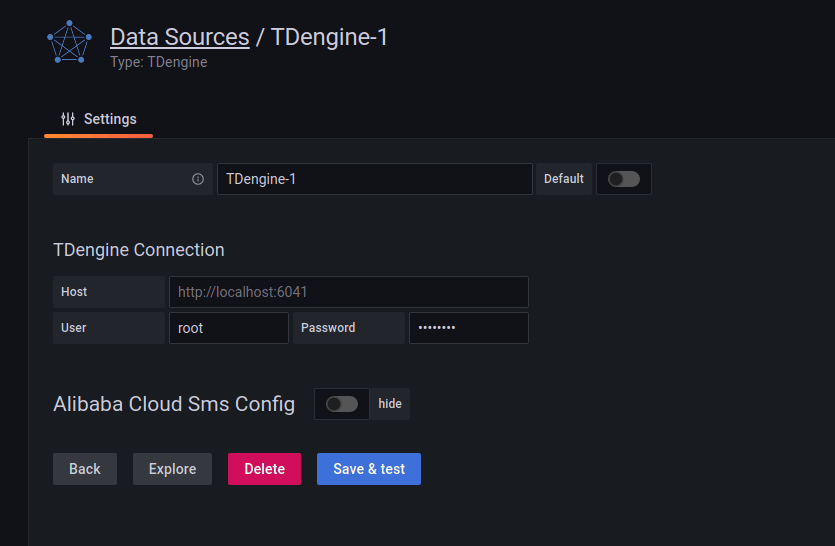Screen dimensions: 835x546
Task: Click the hide label next to Sms toggle
Action: tap(390, 404)
